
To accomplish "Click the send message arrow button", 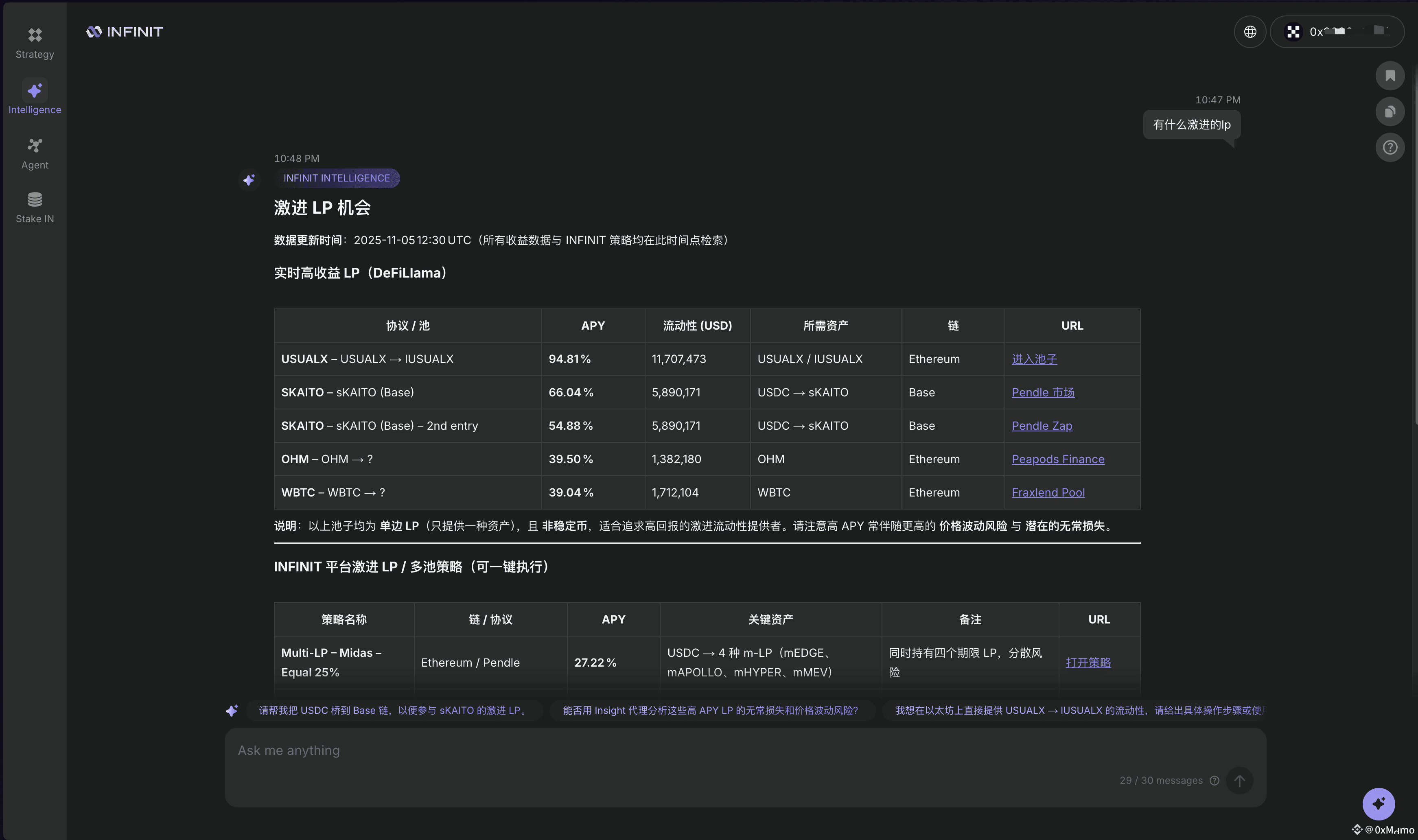I will coord(1239,781).
